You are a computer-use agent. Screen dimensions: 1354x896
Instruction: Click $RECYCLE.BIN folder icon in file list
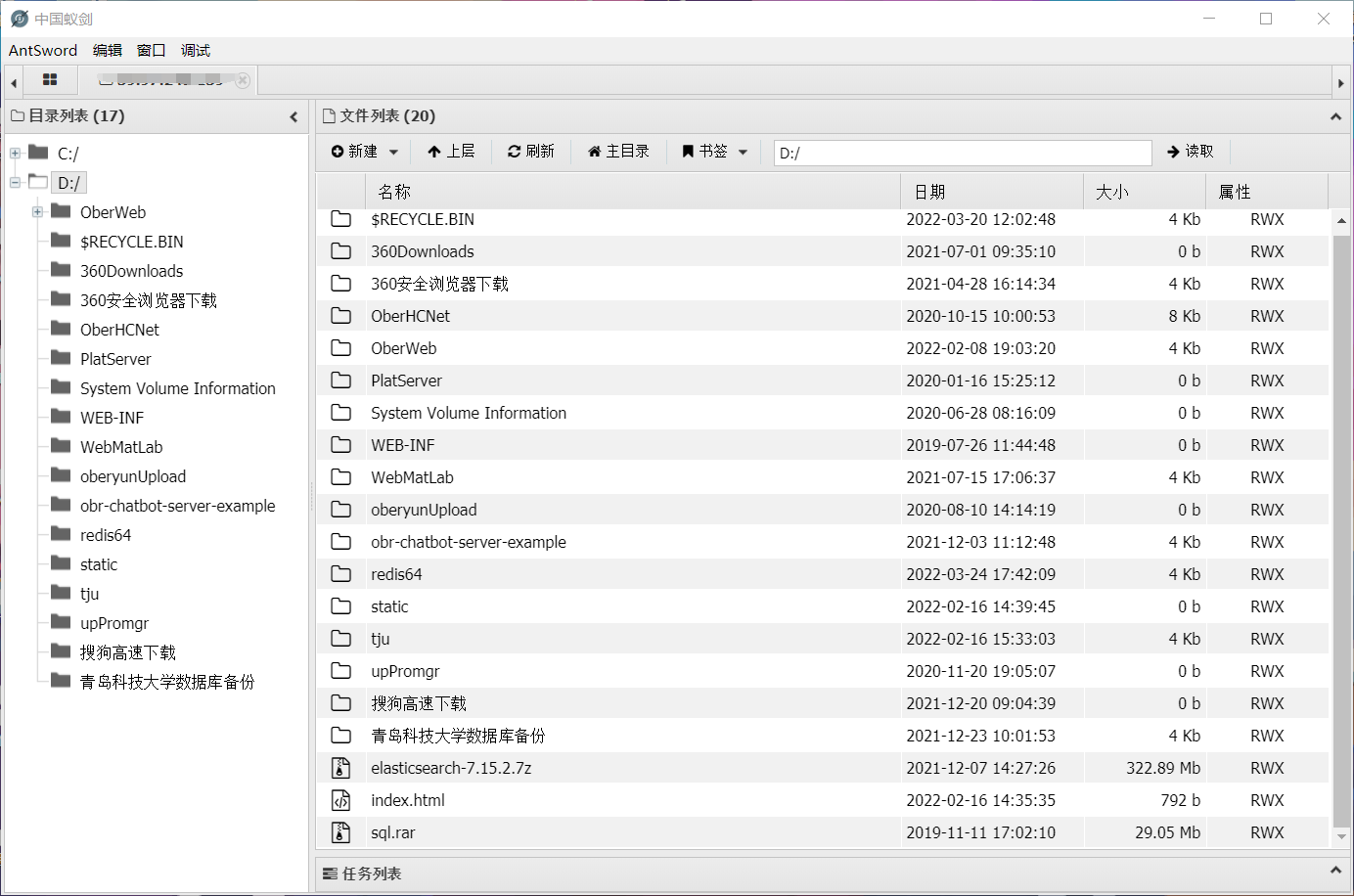[x=340, y=219]
